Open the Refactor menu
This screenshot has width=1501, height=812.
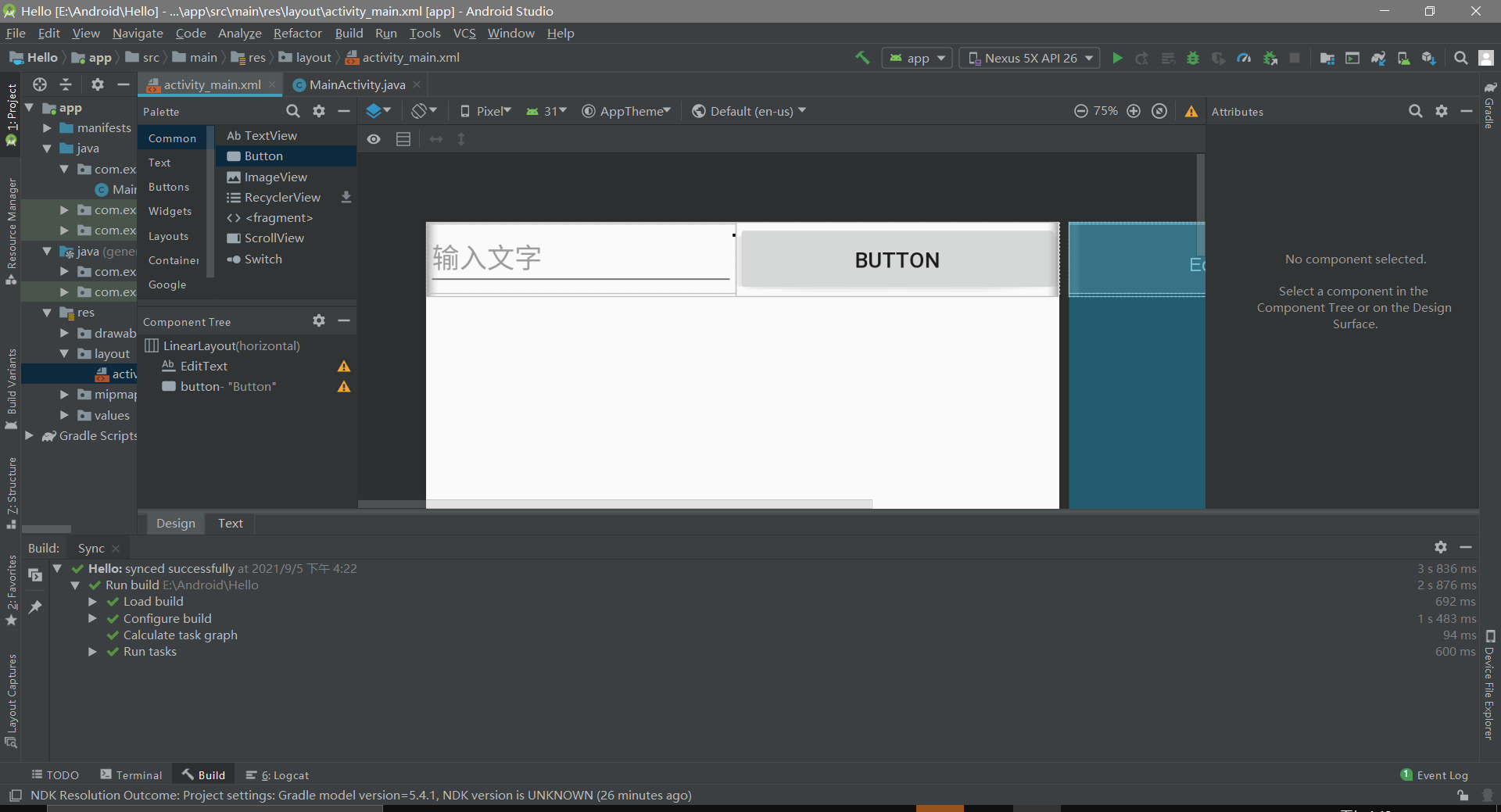coord(297,33)
